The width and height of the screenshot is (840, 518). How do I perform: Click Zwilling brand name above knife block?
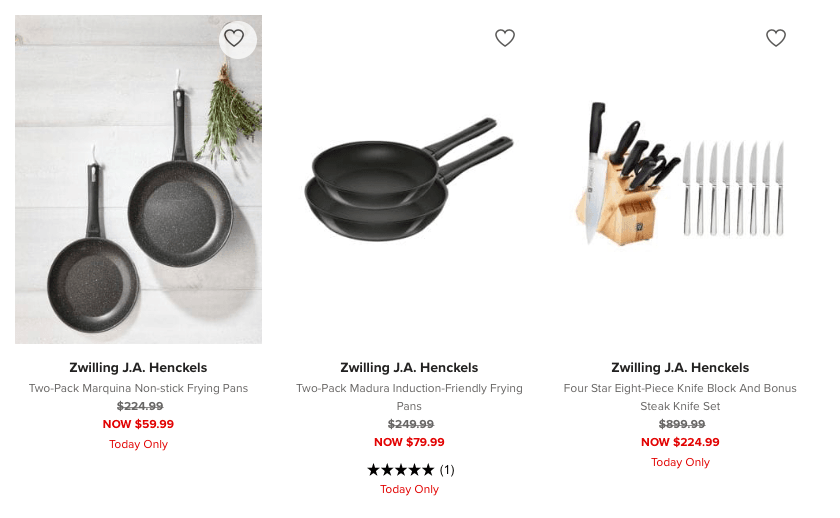click(680, 367)
